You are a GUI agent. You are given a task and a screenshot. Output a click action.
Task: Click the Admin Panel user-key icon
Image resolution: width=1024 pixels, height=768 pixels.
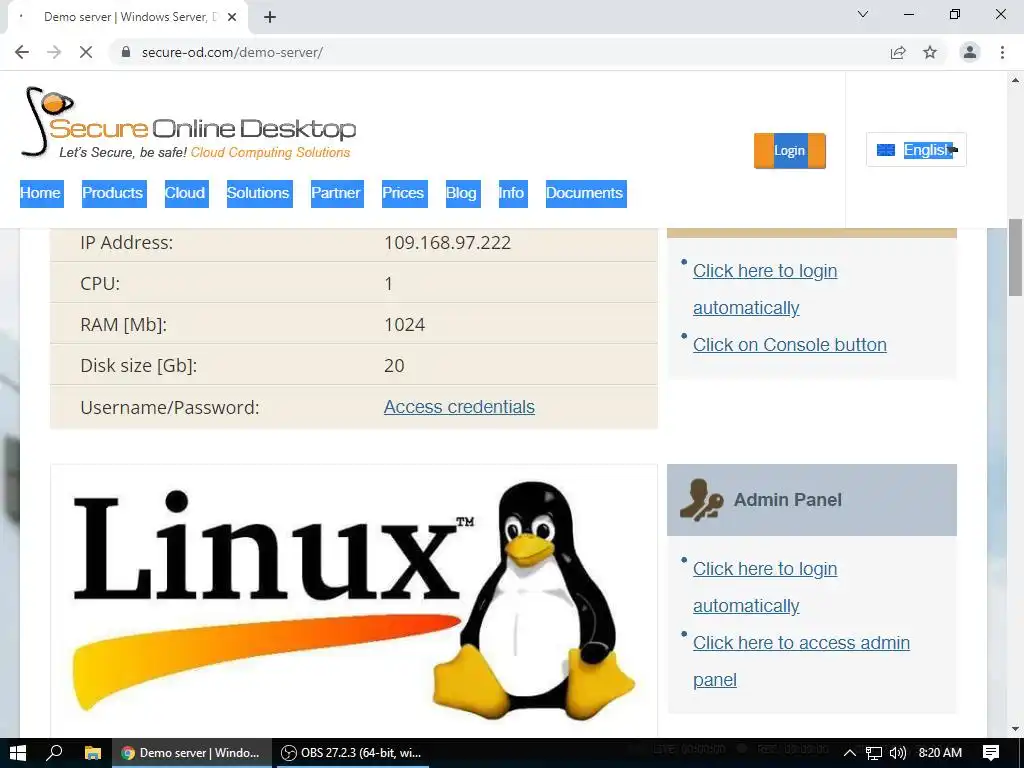[x=701, y=500]
